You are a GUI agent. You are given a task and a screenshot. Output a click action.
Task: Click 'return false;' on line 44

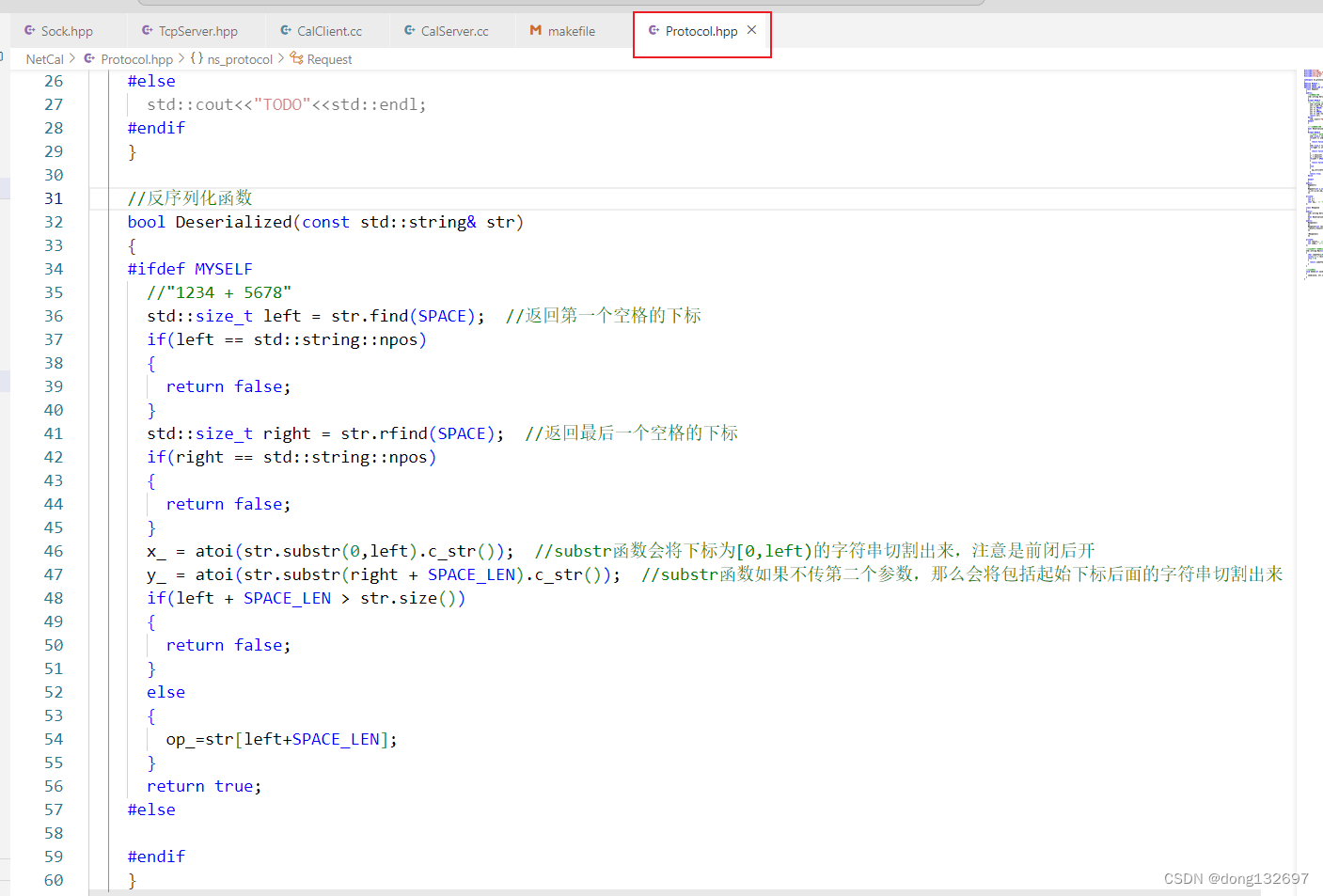pyautogui.click(x=228, y=504)
